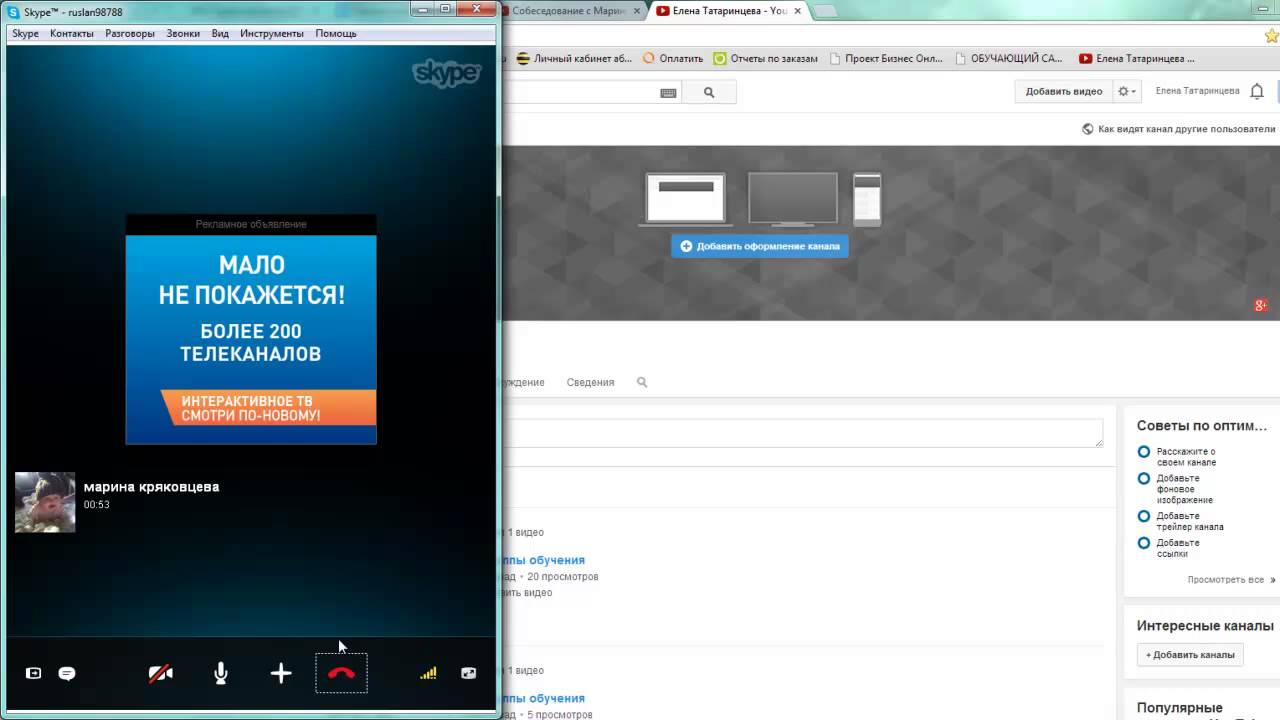
Task: Open the Skype menu in menu bar
Action: [25, 33]
